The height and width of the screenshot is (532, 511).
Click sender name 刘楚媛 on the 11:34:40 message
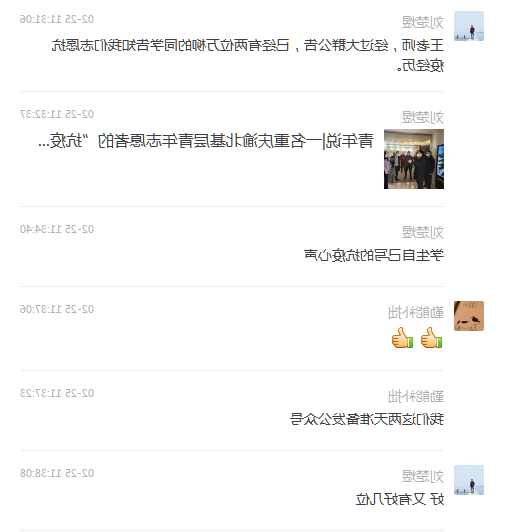click(422, 232)
